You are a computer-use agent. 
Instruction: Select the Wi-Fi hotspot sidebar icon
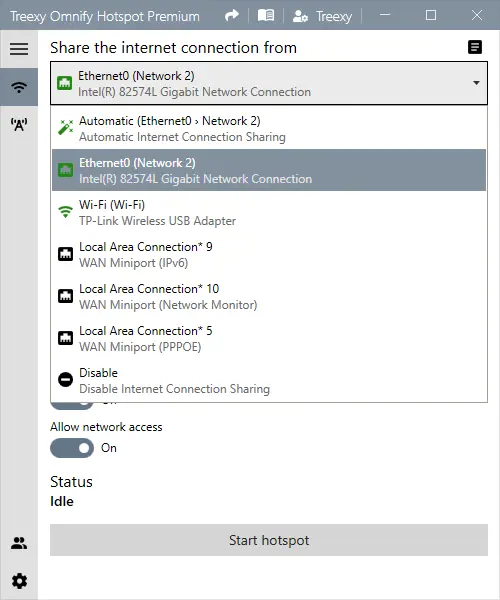[x=19, y=87]
